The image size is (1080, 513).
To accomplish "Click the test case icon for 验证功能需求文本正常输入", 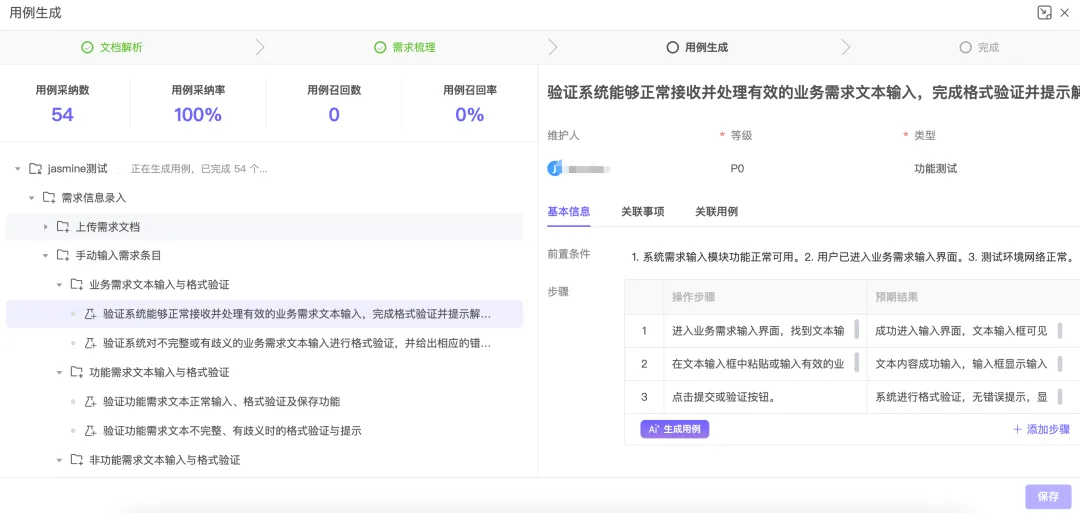I will click(x=90, y=402).
